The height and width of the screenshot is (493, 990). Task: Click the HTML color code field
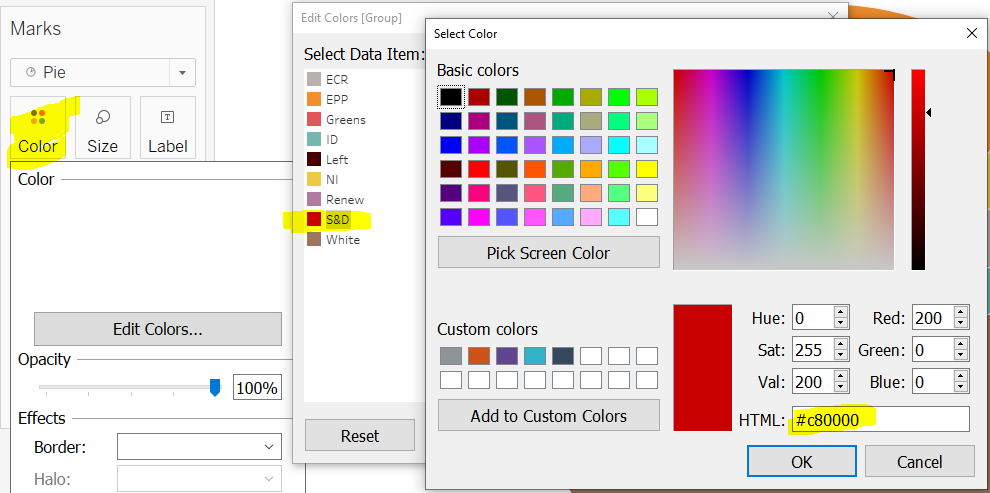click(x=880, y=419)
